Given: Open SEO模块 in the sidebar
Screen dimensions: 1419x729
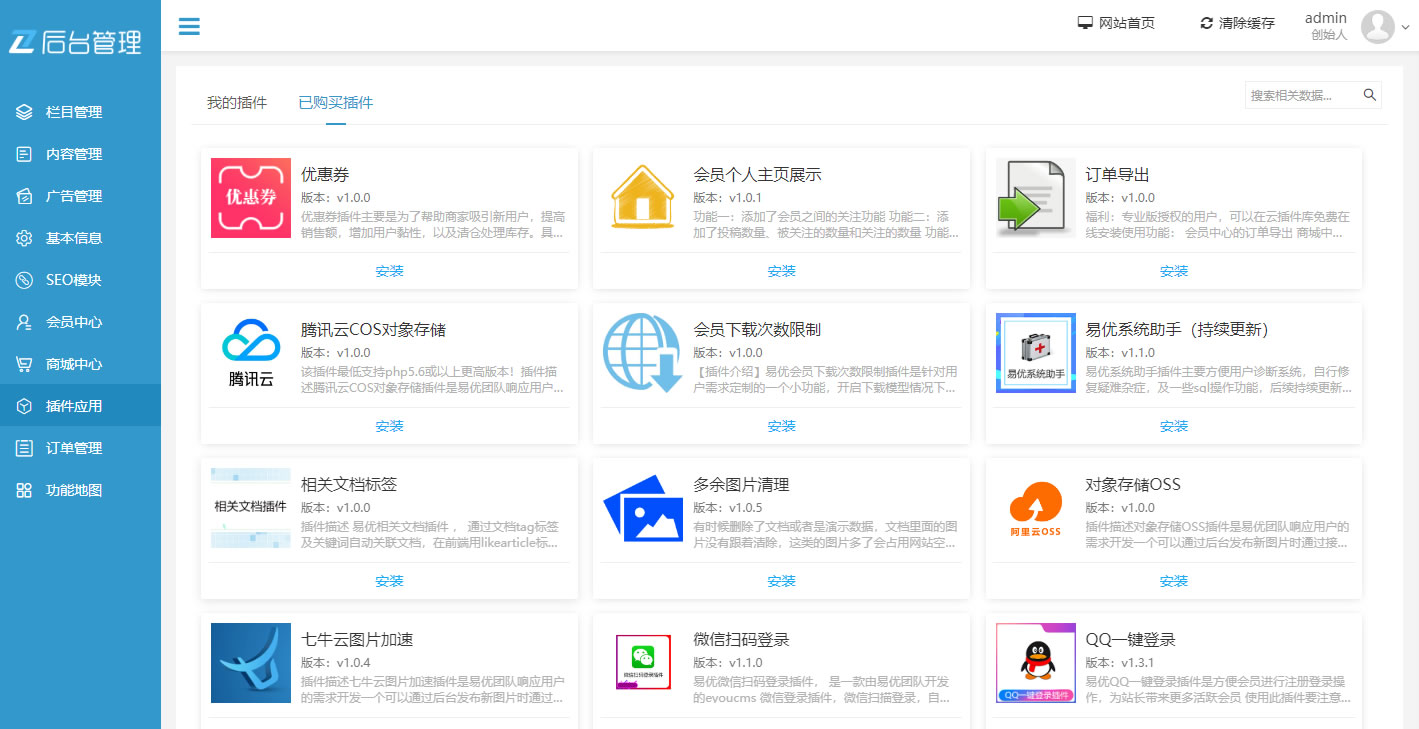Looking at the screenshot, I should click(80, 280).
